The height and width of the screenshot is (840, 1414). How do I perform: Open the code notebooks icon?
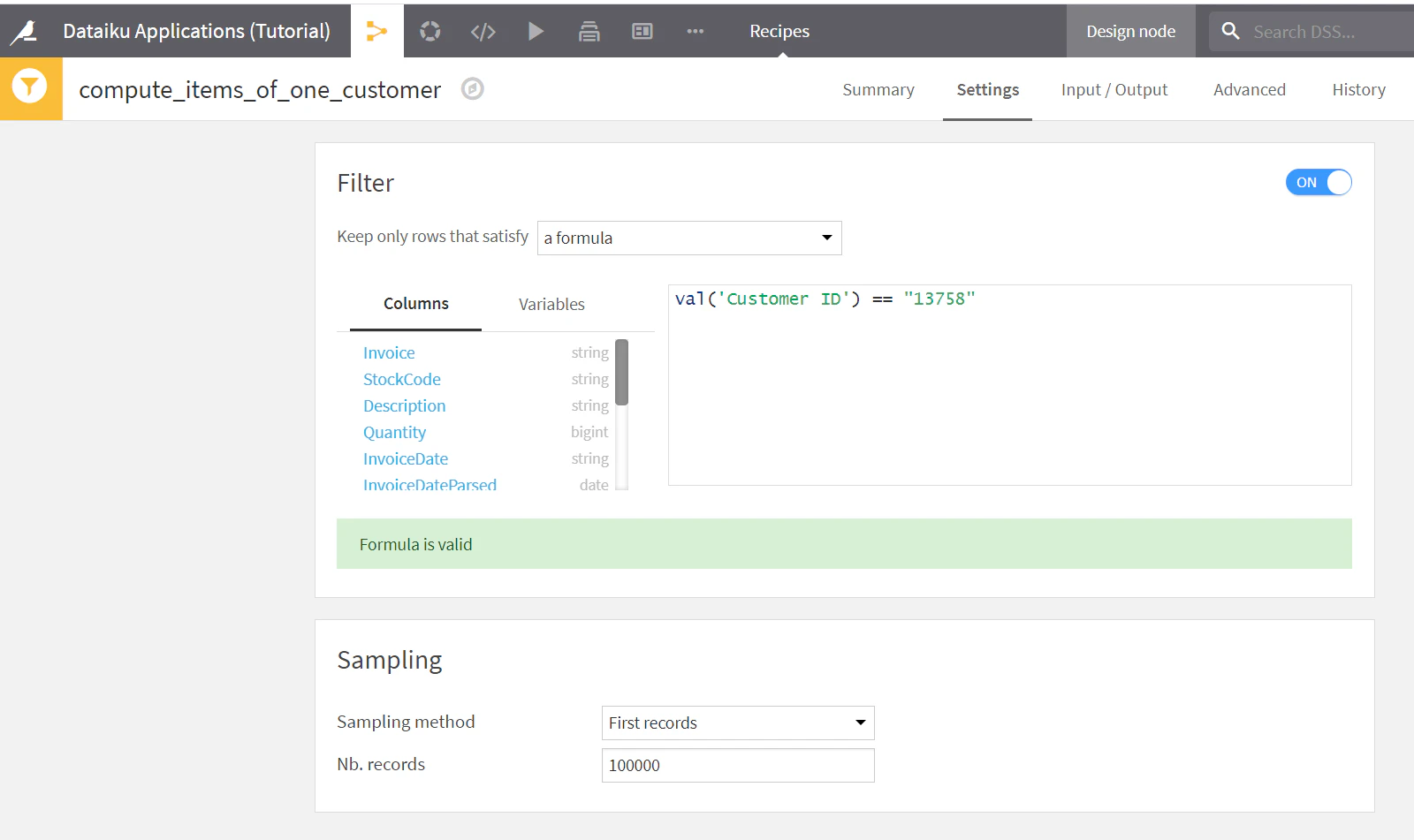pos(483,32)
